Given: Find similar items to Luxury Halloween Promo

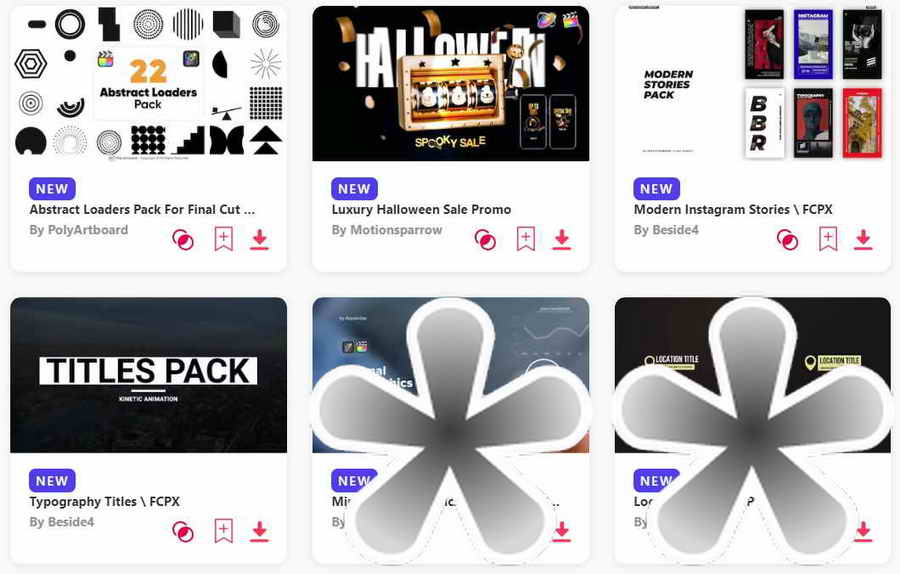Looking at the screenshot, I should [x=486, y=239].
